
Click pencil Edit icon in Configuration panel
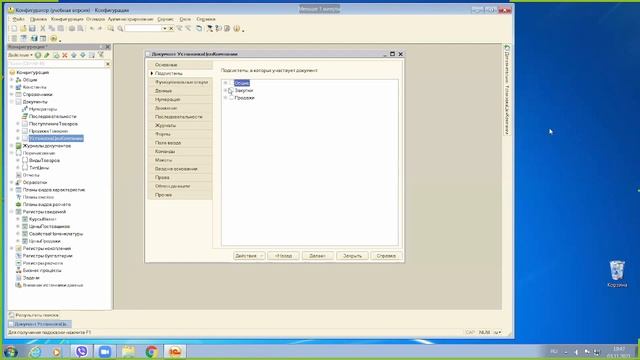(47, 55)
